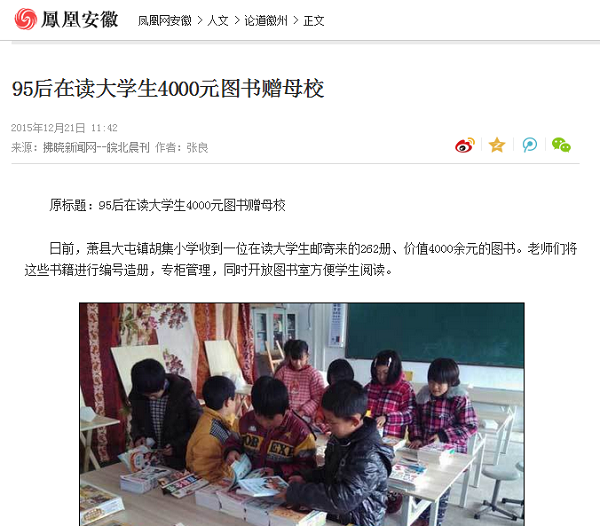Add article to favorites with the star icon
600x526 pixels.
[497, 145]
